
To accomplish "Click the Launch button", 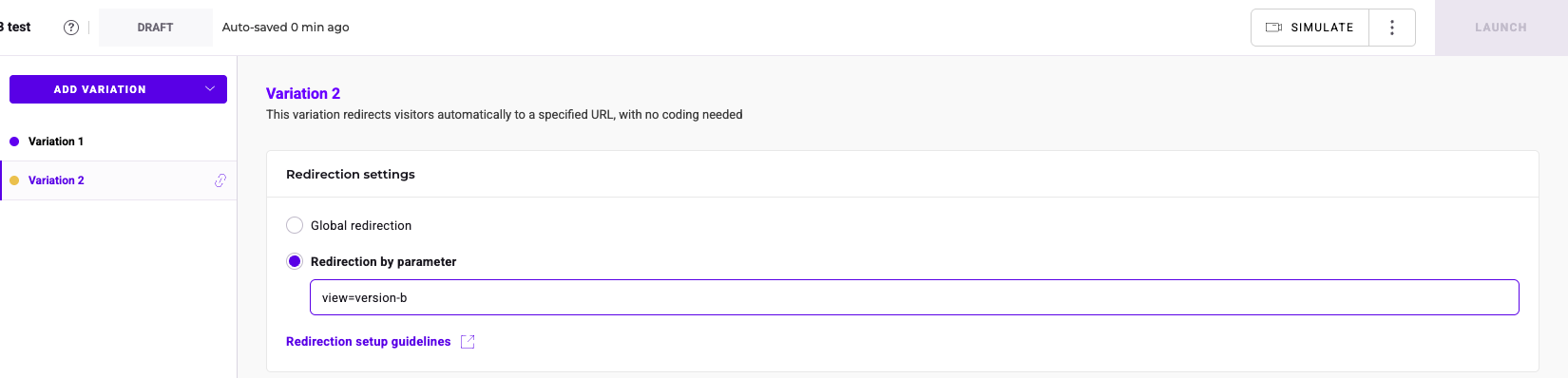I will coord(1501,28).
